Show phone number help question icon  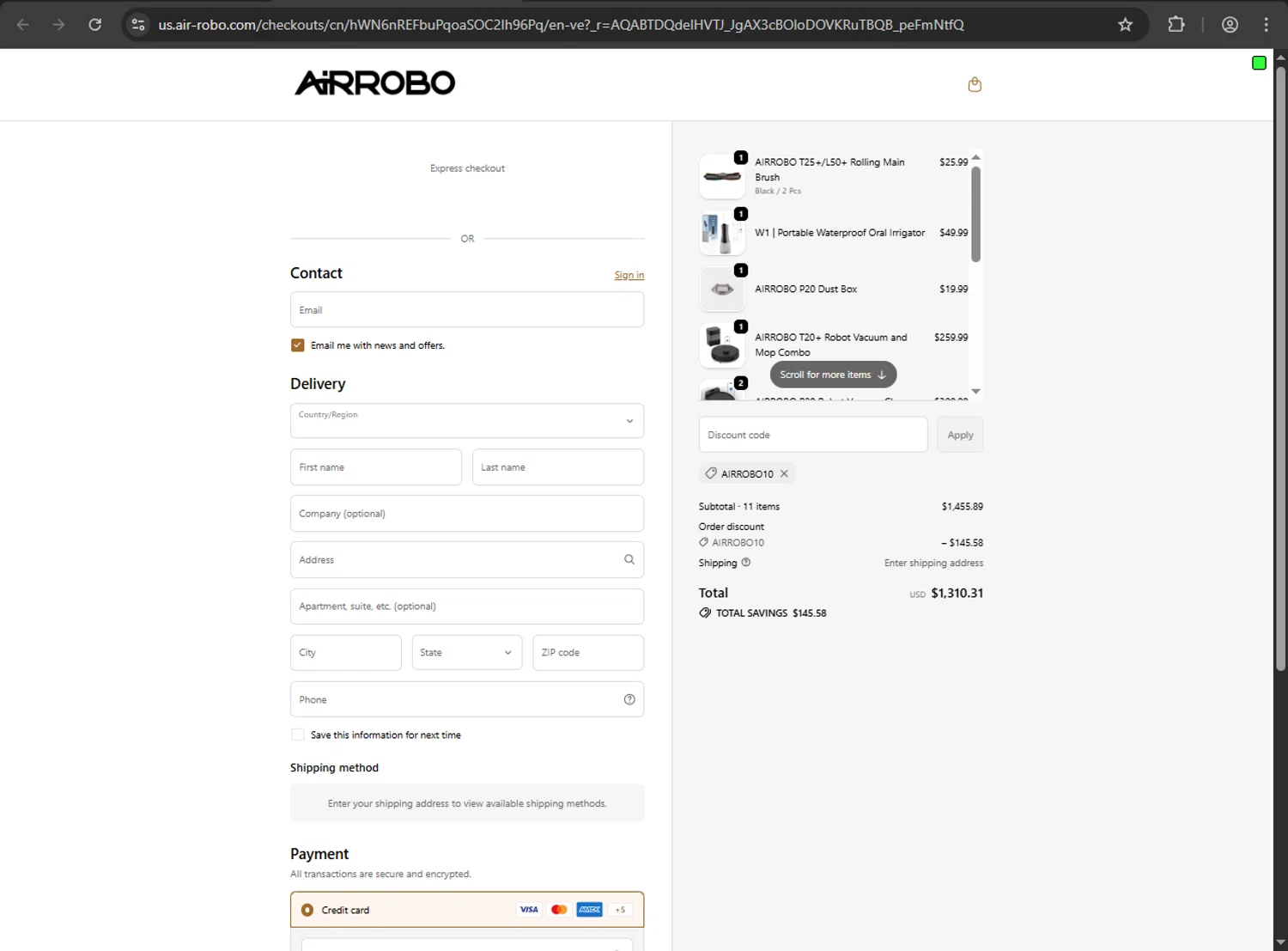click(629, 699)
